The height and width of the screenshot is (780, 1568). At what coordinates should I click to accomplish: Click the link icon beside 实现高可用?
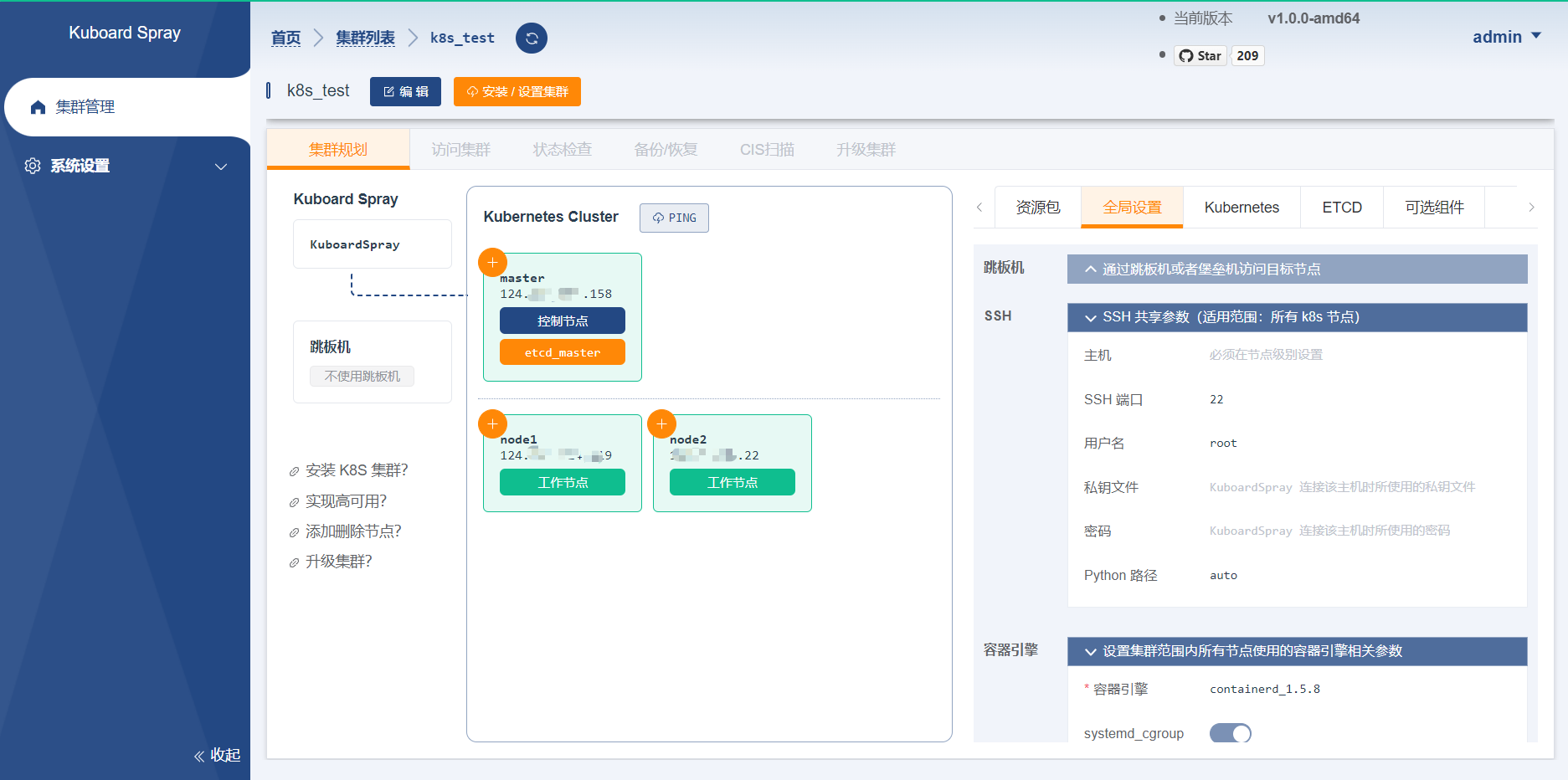(294, 503)
